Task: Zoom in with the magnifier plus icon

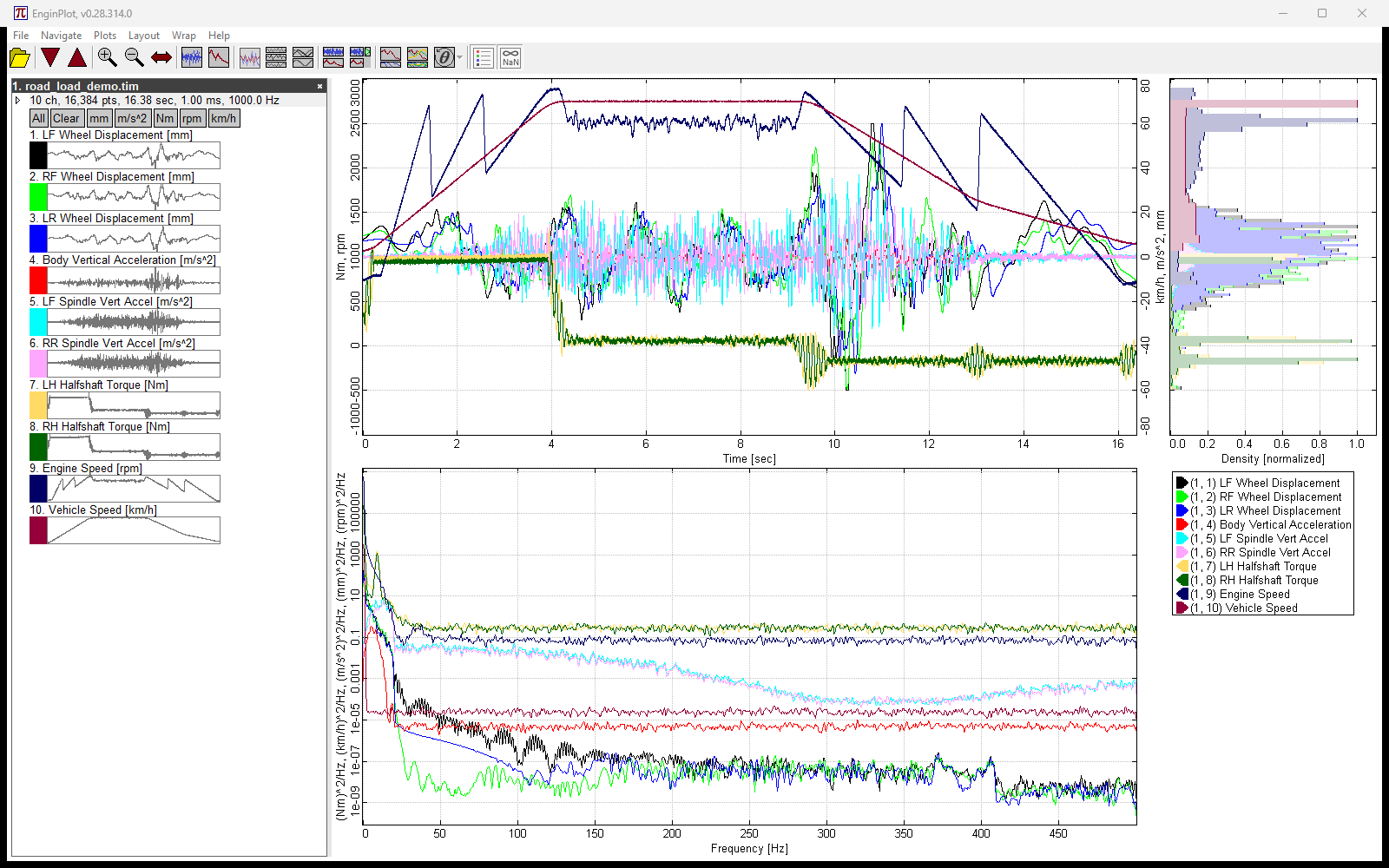Action: (x=108, y=58)
